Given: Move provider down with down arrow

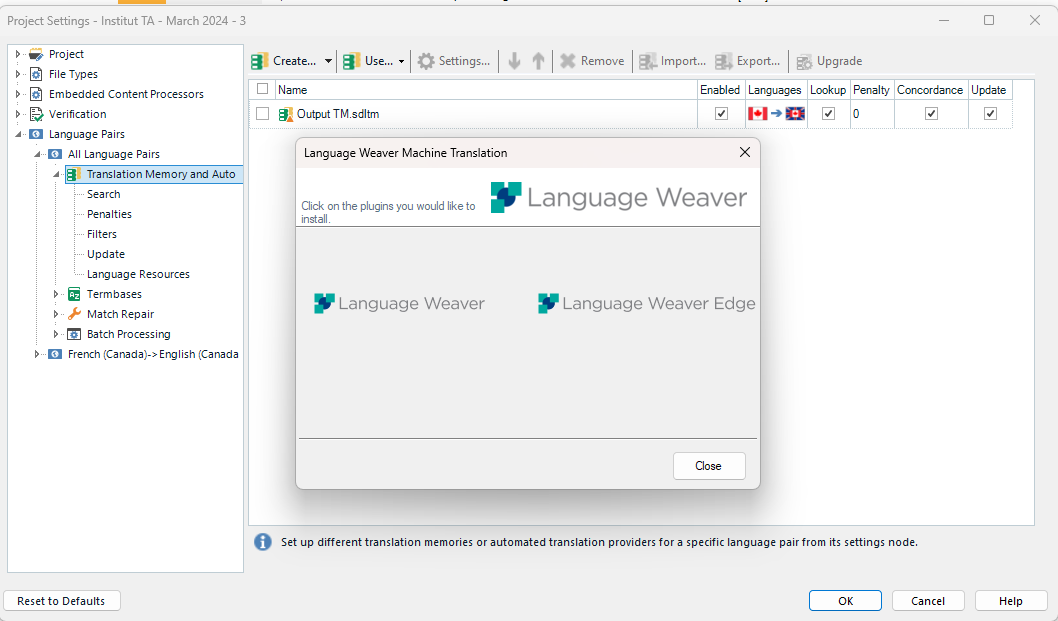Looking at the screenshot, I should pos(514,61).
